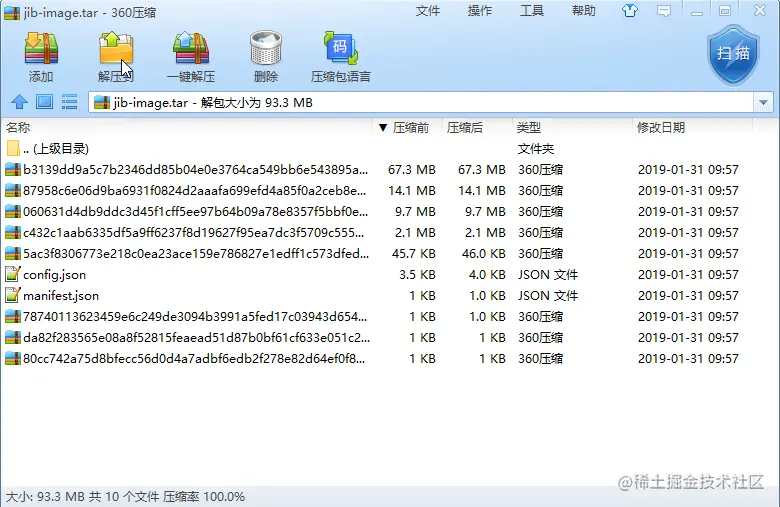The height and width of the screenshot is (507, 780).
Task: Select file name 060631d4db9ddc3d45f1cff5...
Action: click(x=195, y=211)
